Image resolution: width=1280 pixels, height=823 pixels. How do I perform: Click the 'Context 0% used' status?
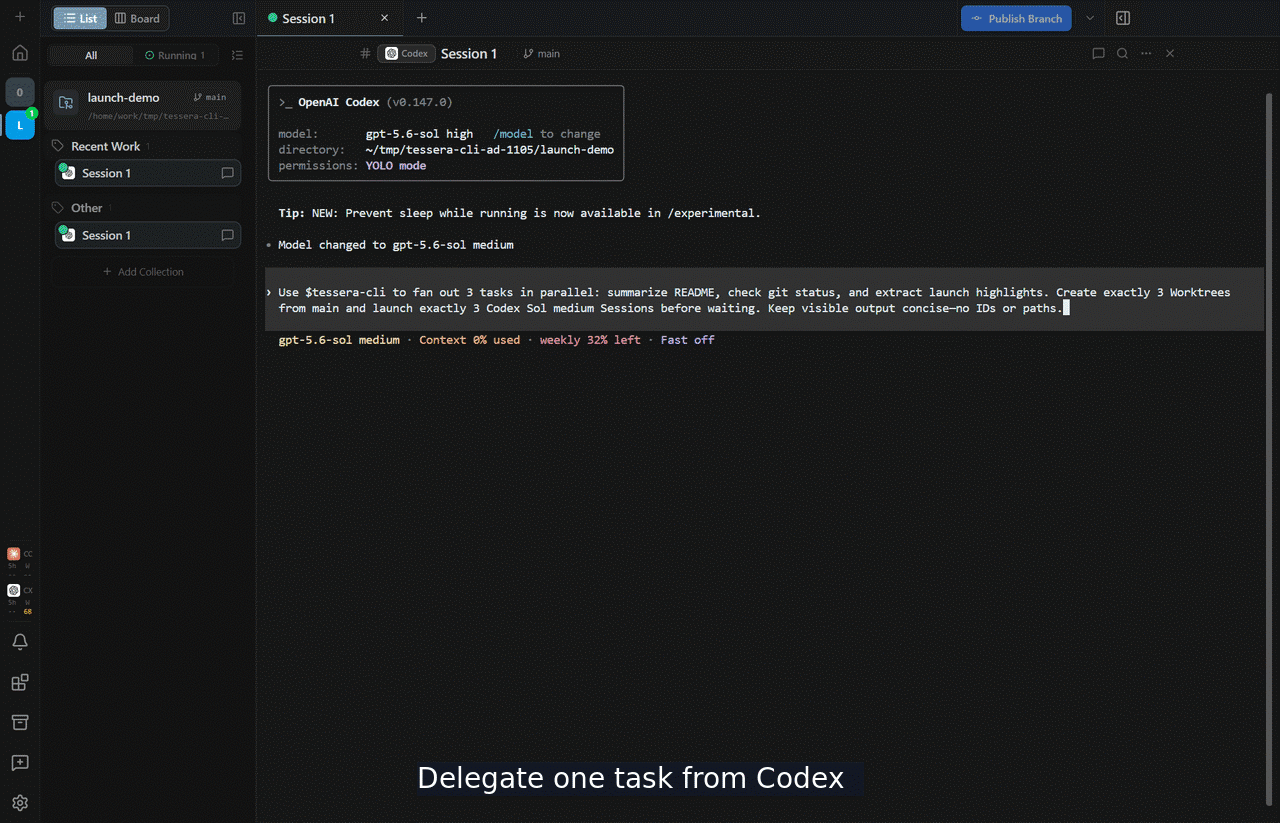(470, 340)
